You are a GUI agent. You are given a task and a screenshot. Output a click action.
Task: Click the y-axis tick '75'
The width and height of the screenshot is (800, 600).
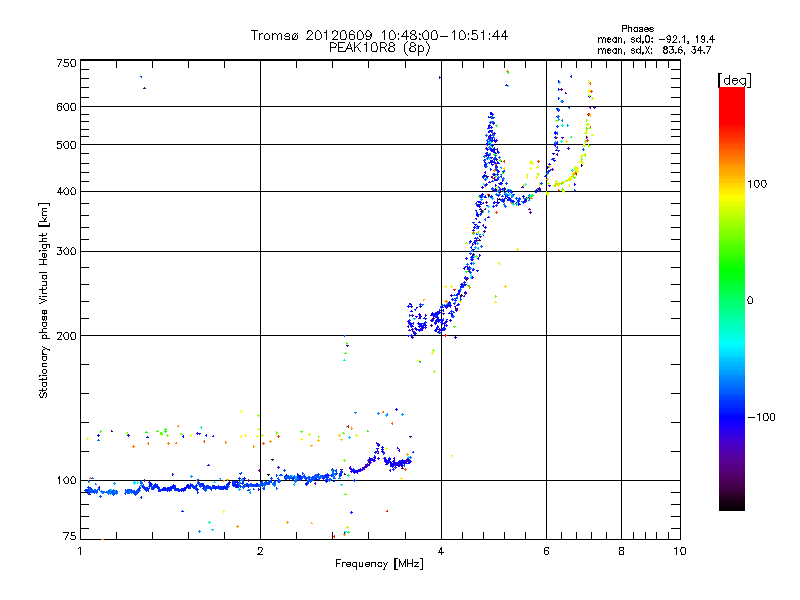pyautogui.click(x=70, y=536)
